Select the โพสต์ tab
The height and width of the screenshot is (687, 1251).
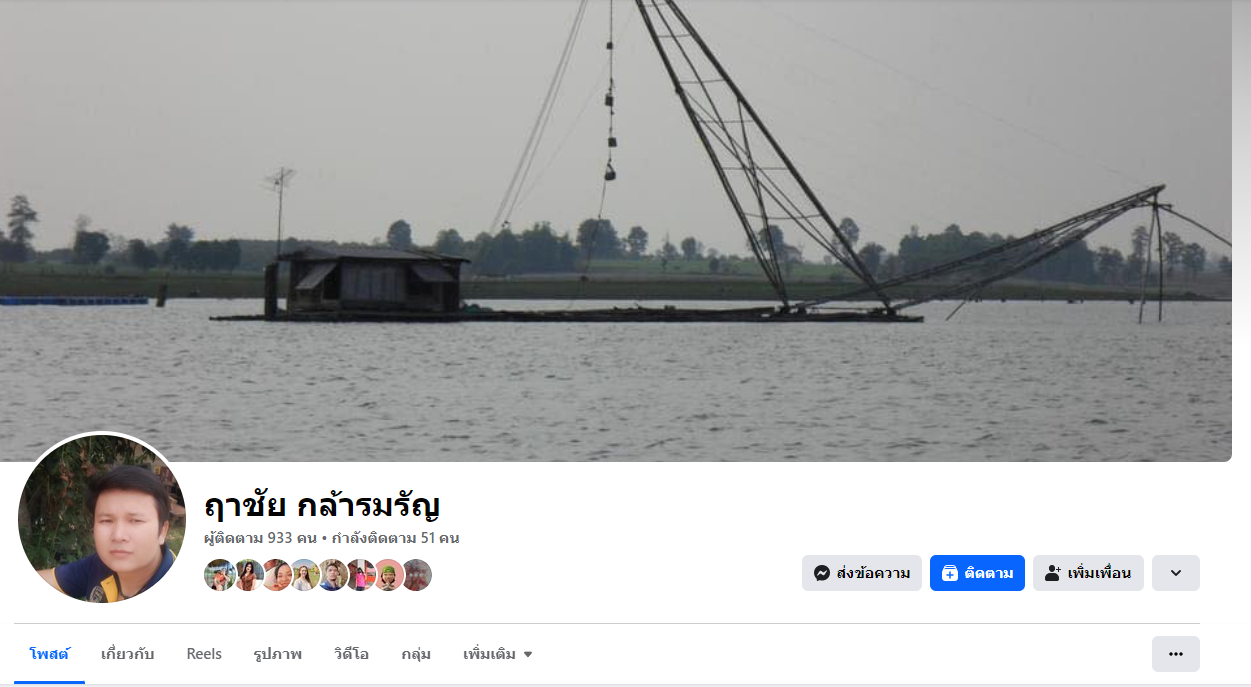pyautogui.click(x=49, y=654)
